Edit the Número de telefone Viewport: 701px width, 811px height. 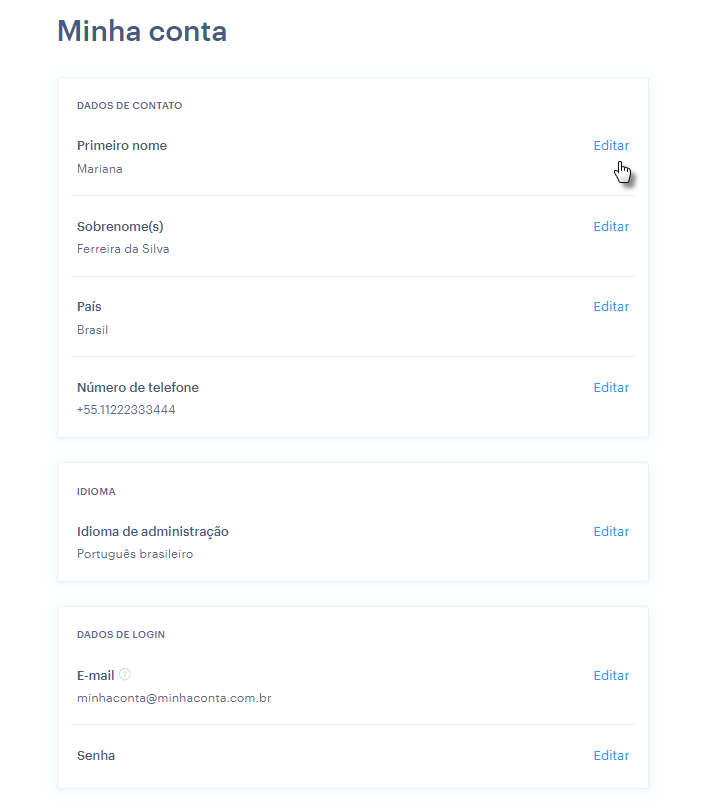click(x=611, y=388)
